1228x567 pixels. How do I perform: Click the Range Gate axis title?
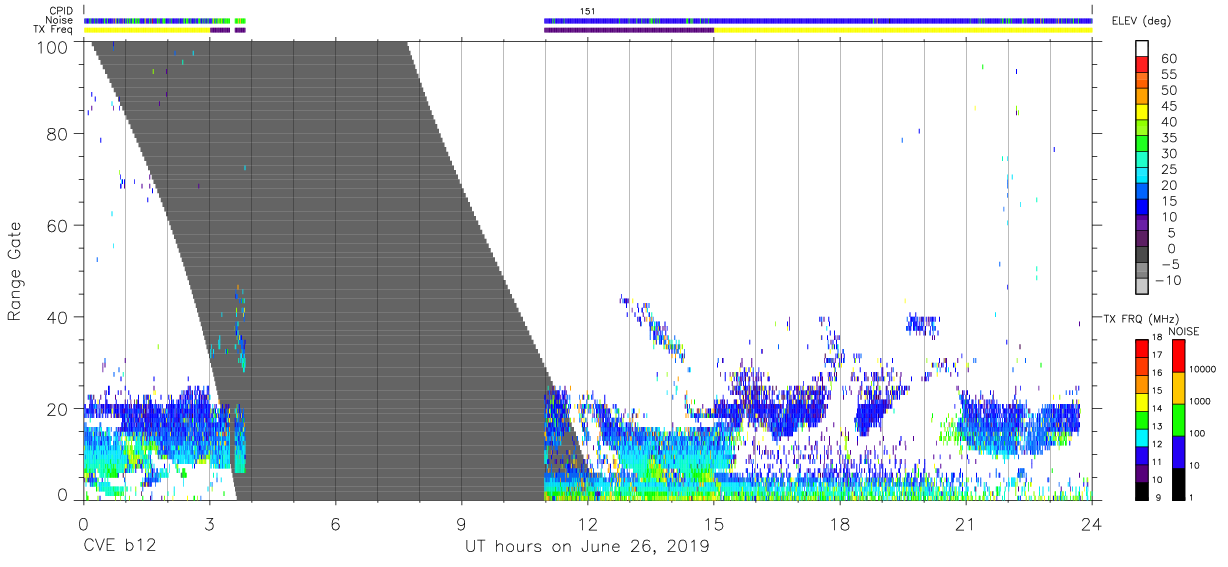[x=15, y=272]
